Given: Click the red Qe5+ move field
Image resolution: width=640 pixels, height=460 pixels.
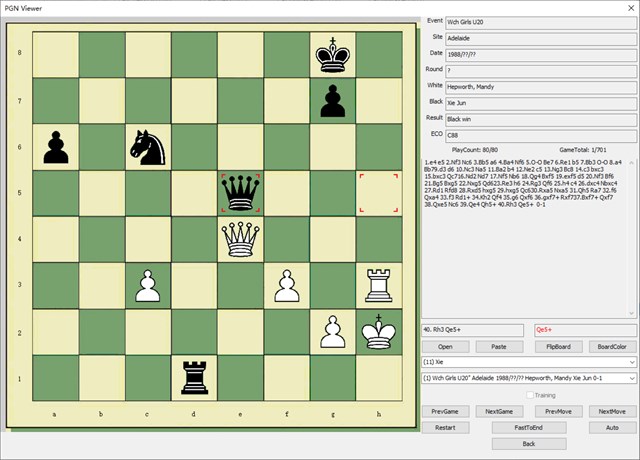Looking at the screenshot, I should (586, 330).
